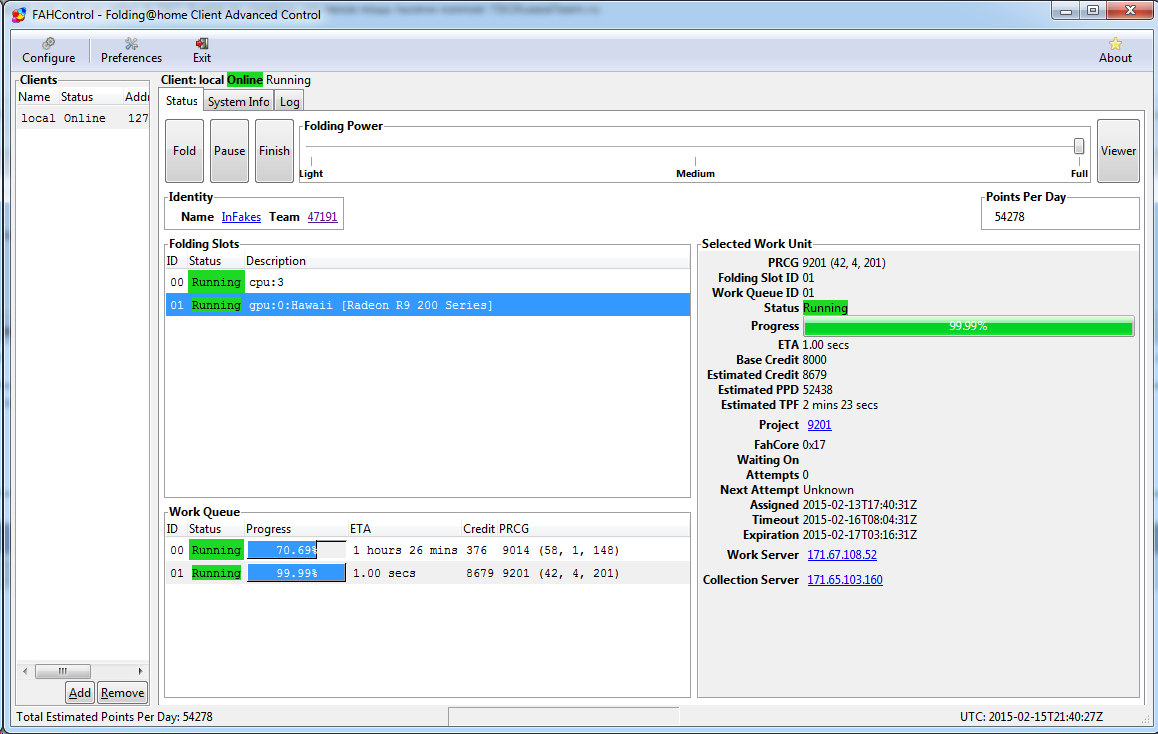1158x734 pixels.
Task: Click the FAHControl title bar app icon
Action: click(x=19, y=14)
